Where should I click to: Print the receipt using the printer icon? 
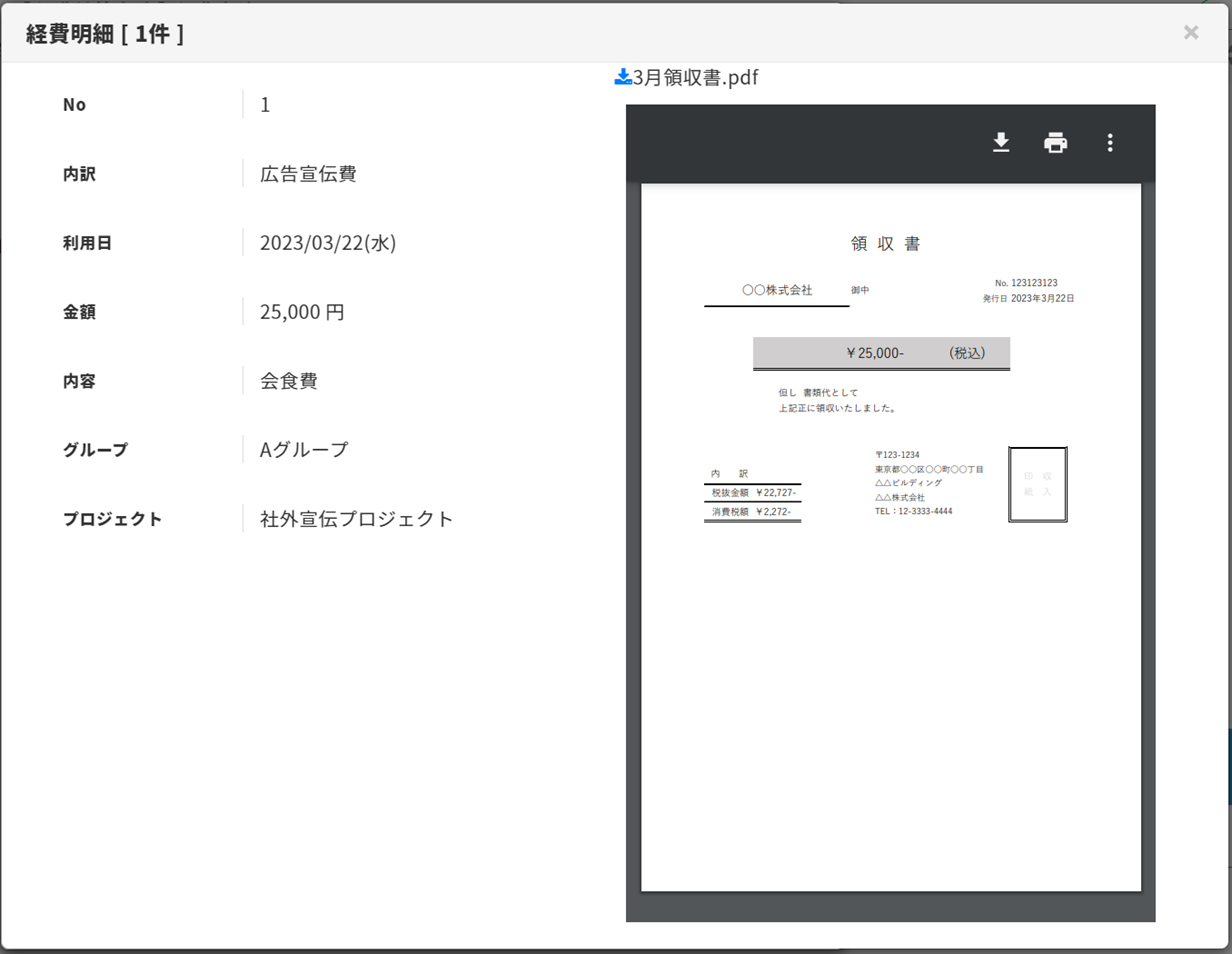[1055, 143]
